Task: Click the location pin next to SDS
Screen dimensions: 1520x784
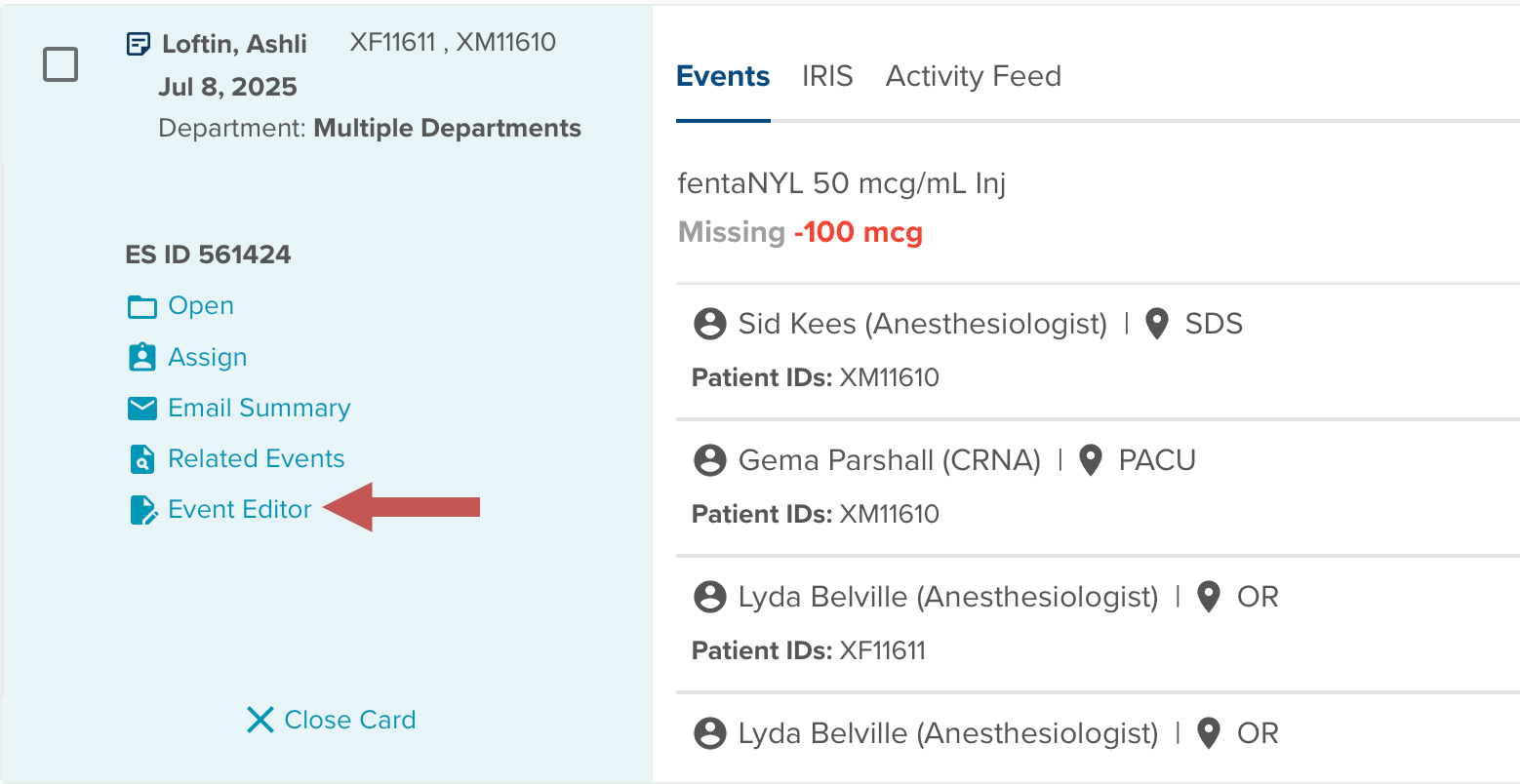Action: [x=1157, y=324]
